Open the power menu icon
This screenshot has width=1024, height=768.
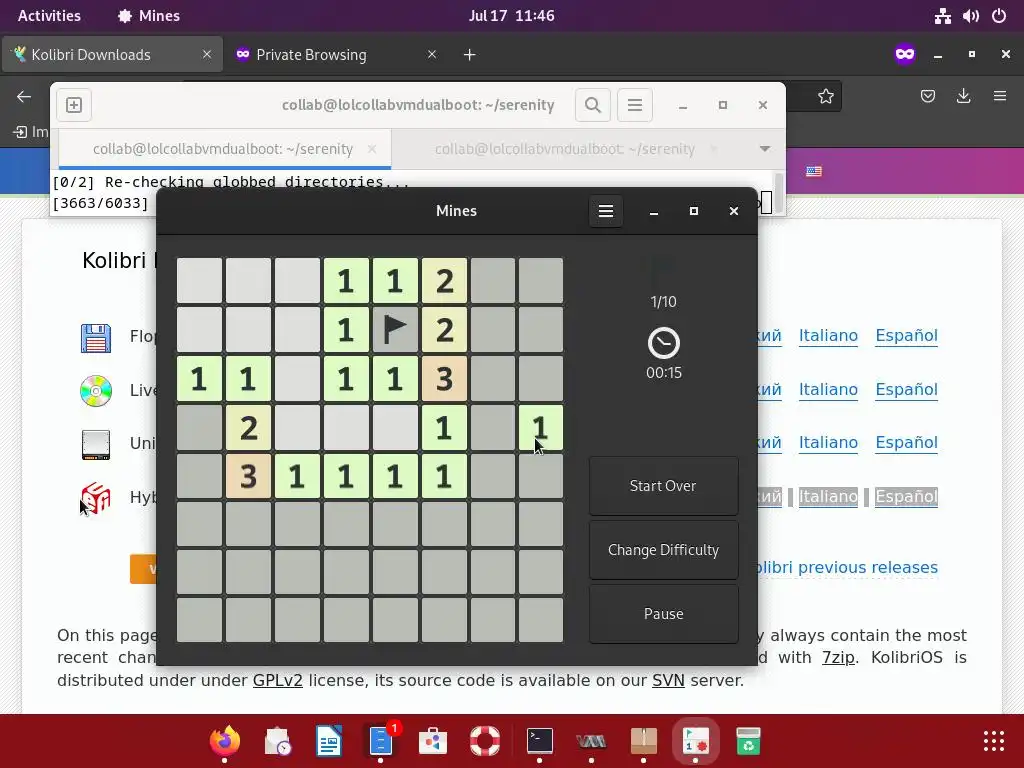click(999, 16)
